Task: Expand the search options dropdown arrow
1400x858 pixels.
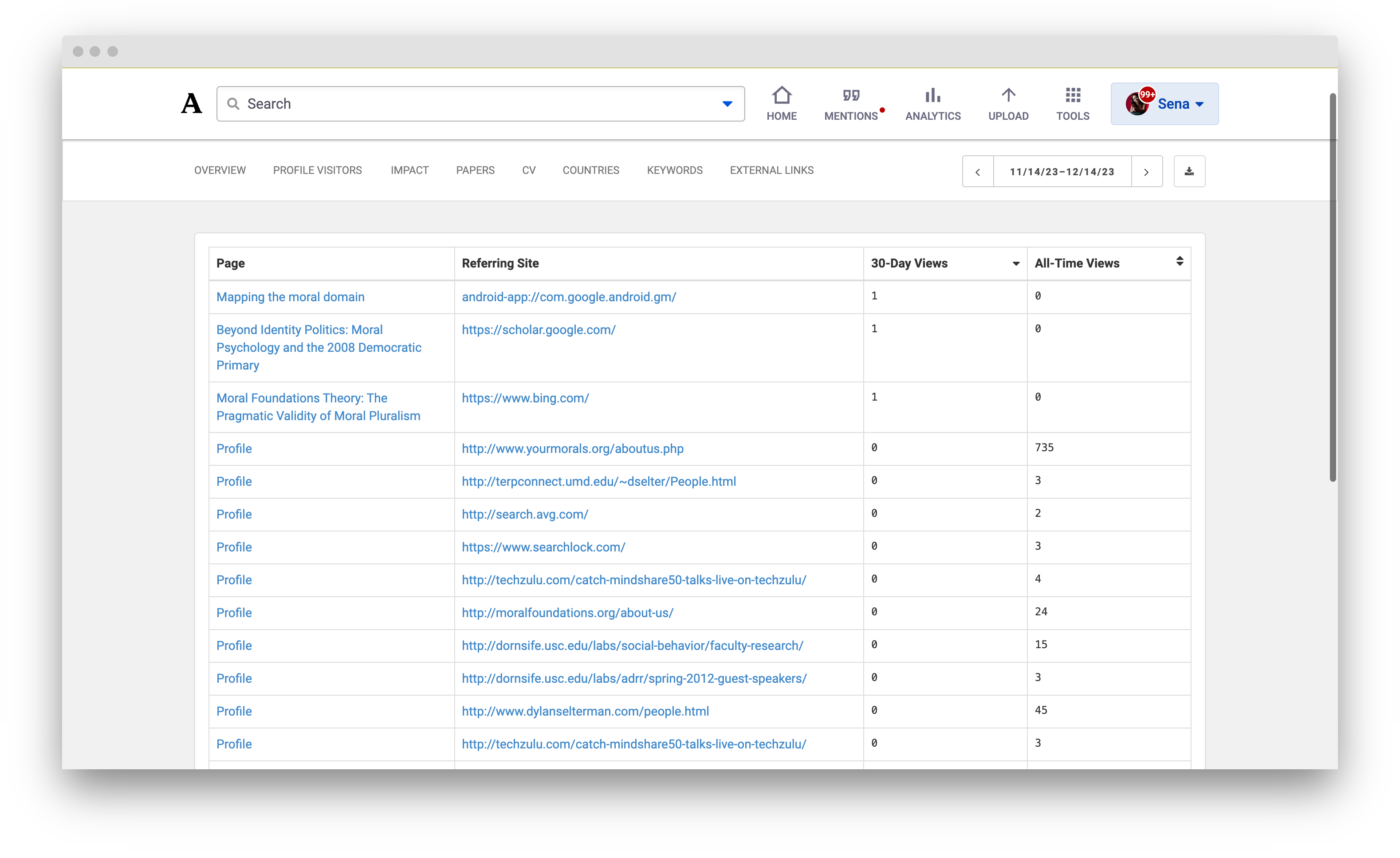Action: coord(727,104)
